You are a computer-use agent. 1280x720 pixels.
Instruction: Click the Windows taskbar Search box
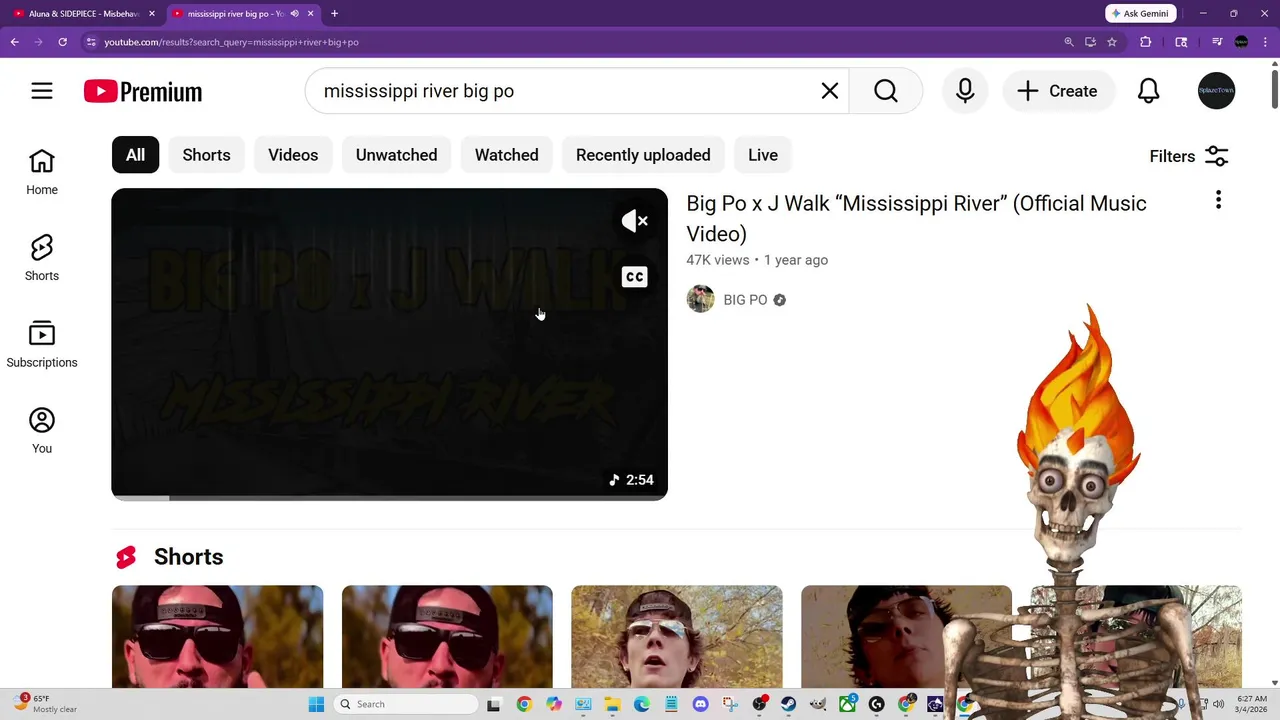click(x=407, y=704)
